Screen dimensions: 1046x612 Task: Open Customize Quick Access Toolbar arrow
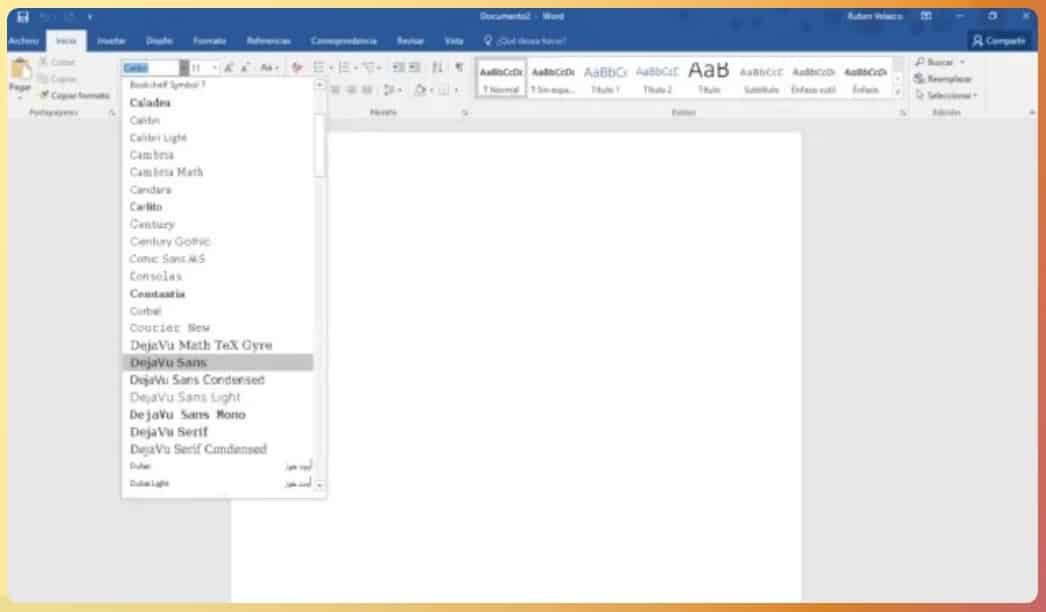click(89, 17)
